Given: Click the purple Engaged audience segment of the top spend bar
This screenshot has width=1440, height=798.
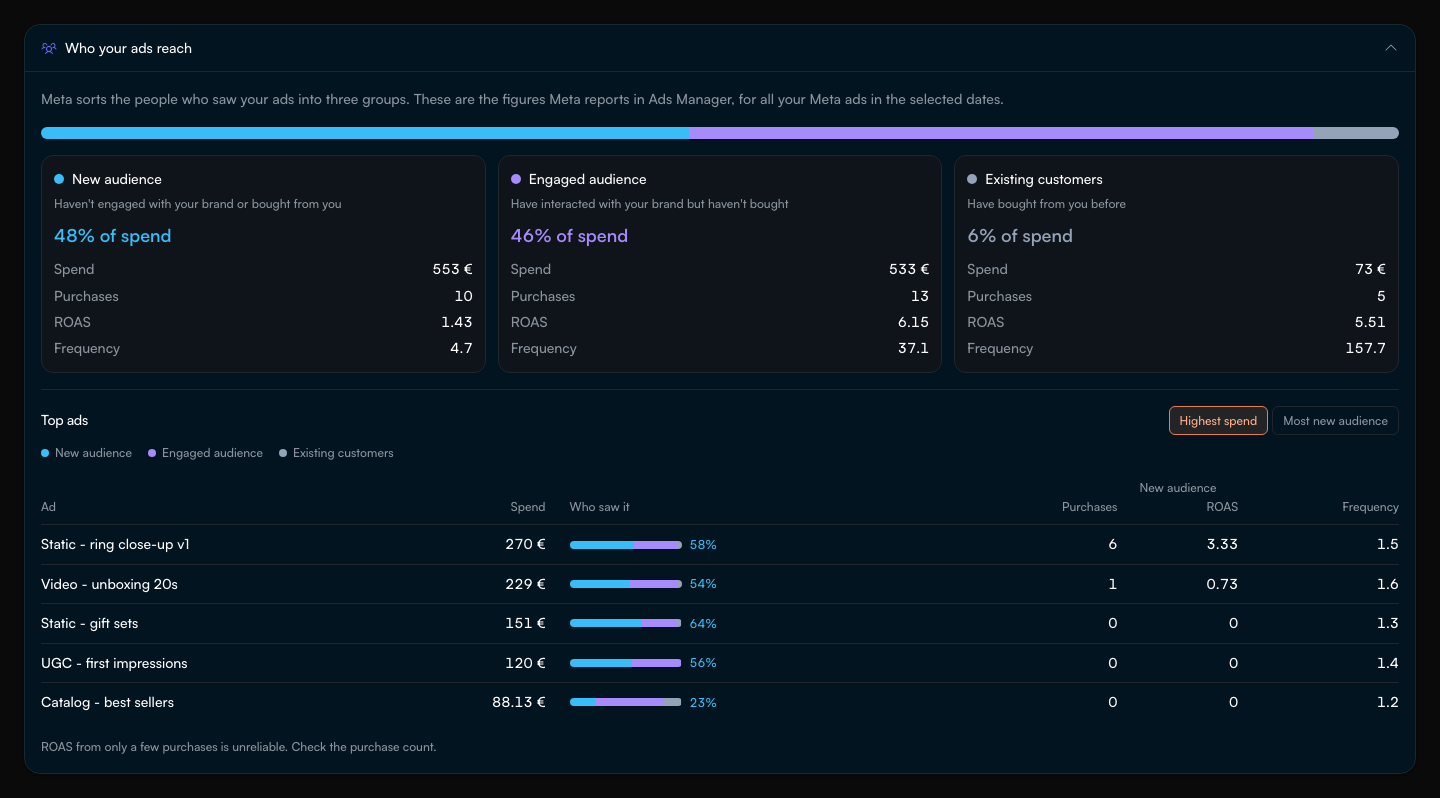Looking at the screenshot, I should (1001, 133).
